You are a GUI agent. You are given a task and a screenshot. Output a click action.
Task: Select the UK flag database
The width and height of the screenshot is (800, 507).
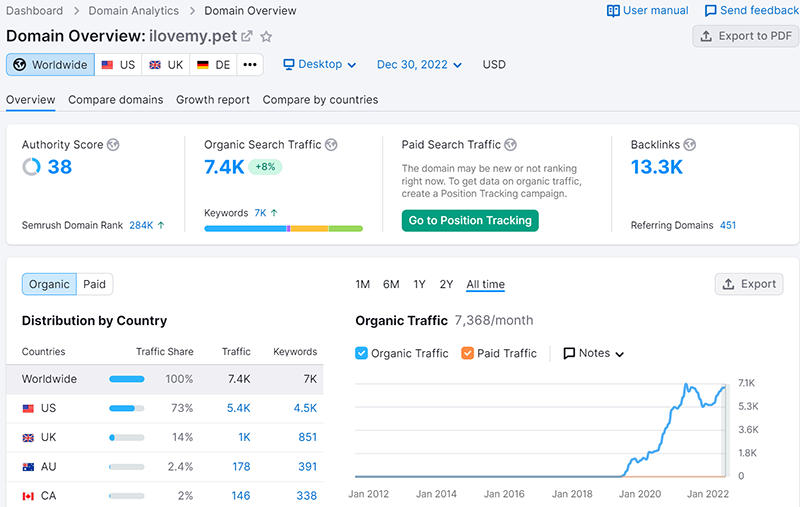[x=155, y=65]
